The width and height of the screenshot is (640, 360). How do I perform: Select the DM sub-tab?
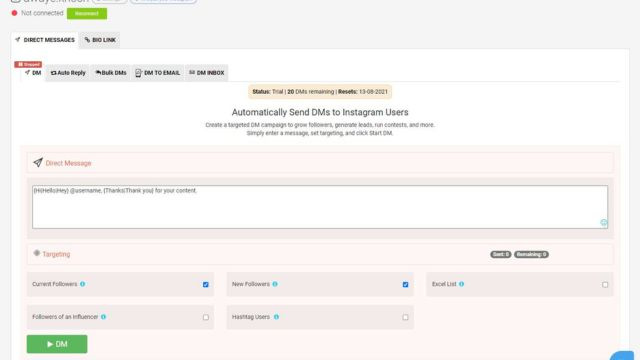tap(33, 73)
